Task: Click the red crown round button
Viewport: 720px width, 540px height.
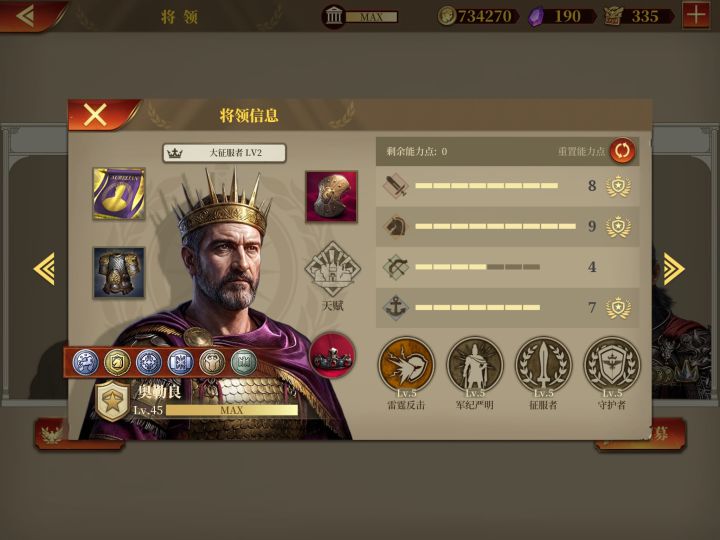Action: [332, 355]
